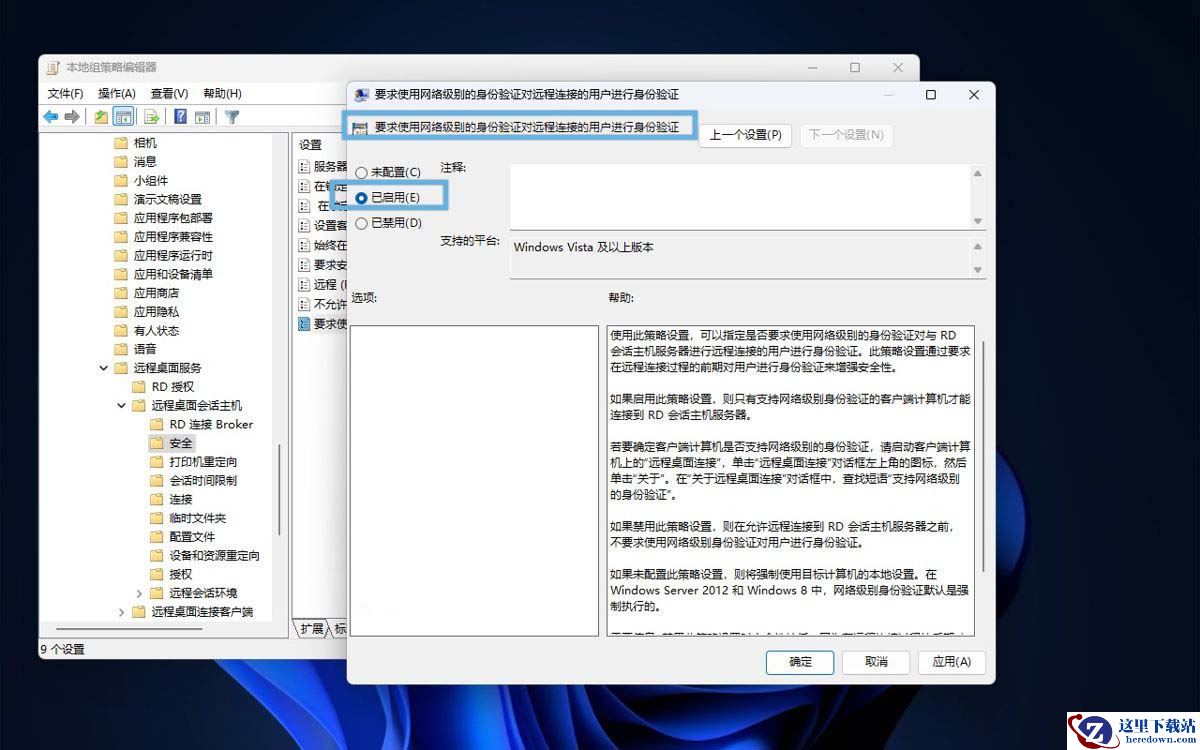The image size is (1200, 750).
Task: Select the 应用程序运行时 tree item
Action: click(x=173, y=256)
